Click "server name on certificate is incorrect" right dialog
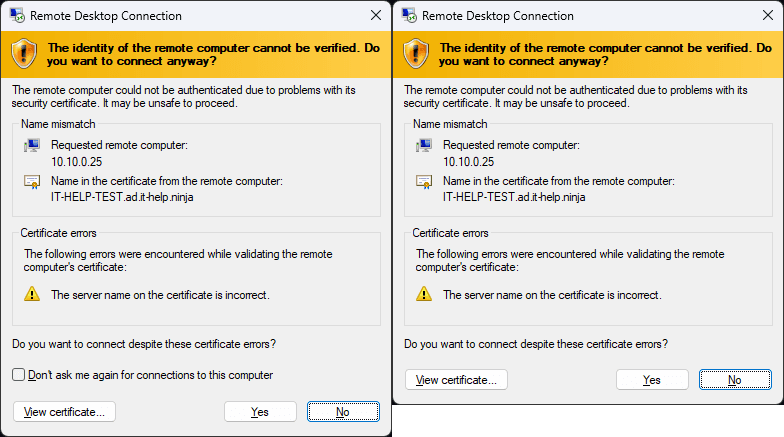This screenshot has height=437, width=784. point(552,295)
